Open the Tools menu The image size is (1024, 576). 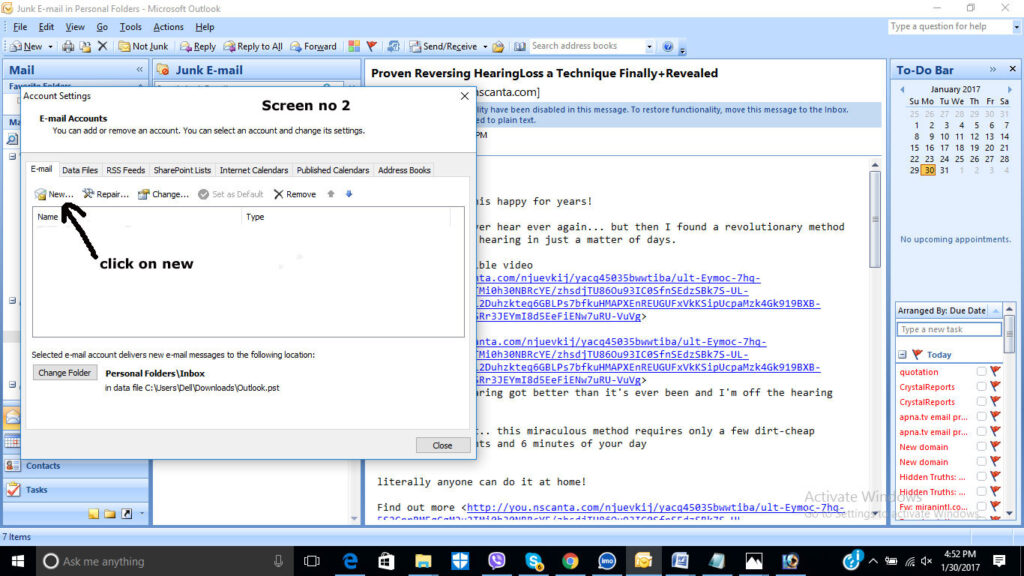[x=130, y=27]
